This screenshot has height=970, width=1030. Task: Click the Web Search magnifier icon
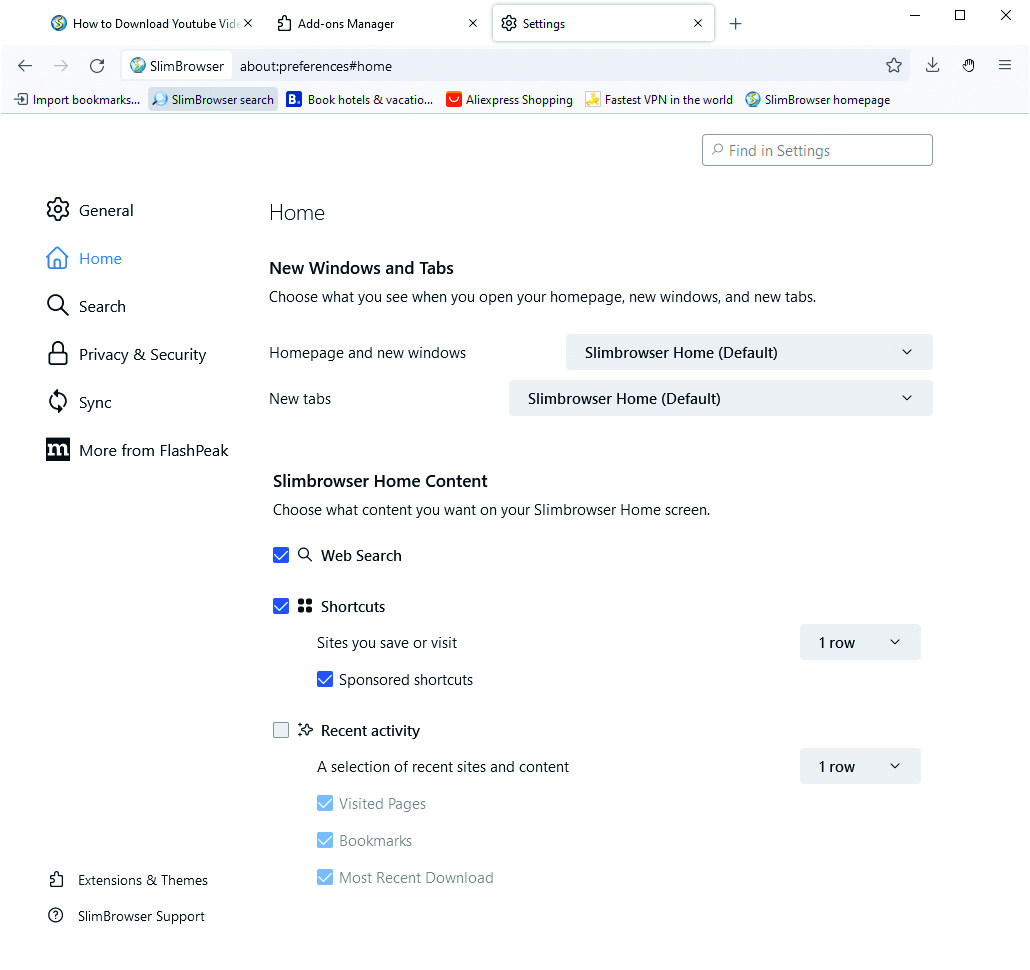coord(305,554)
